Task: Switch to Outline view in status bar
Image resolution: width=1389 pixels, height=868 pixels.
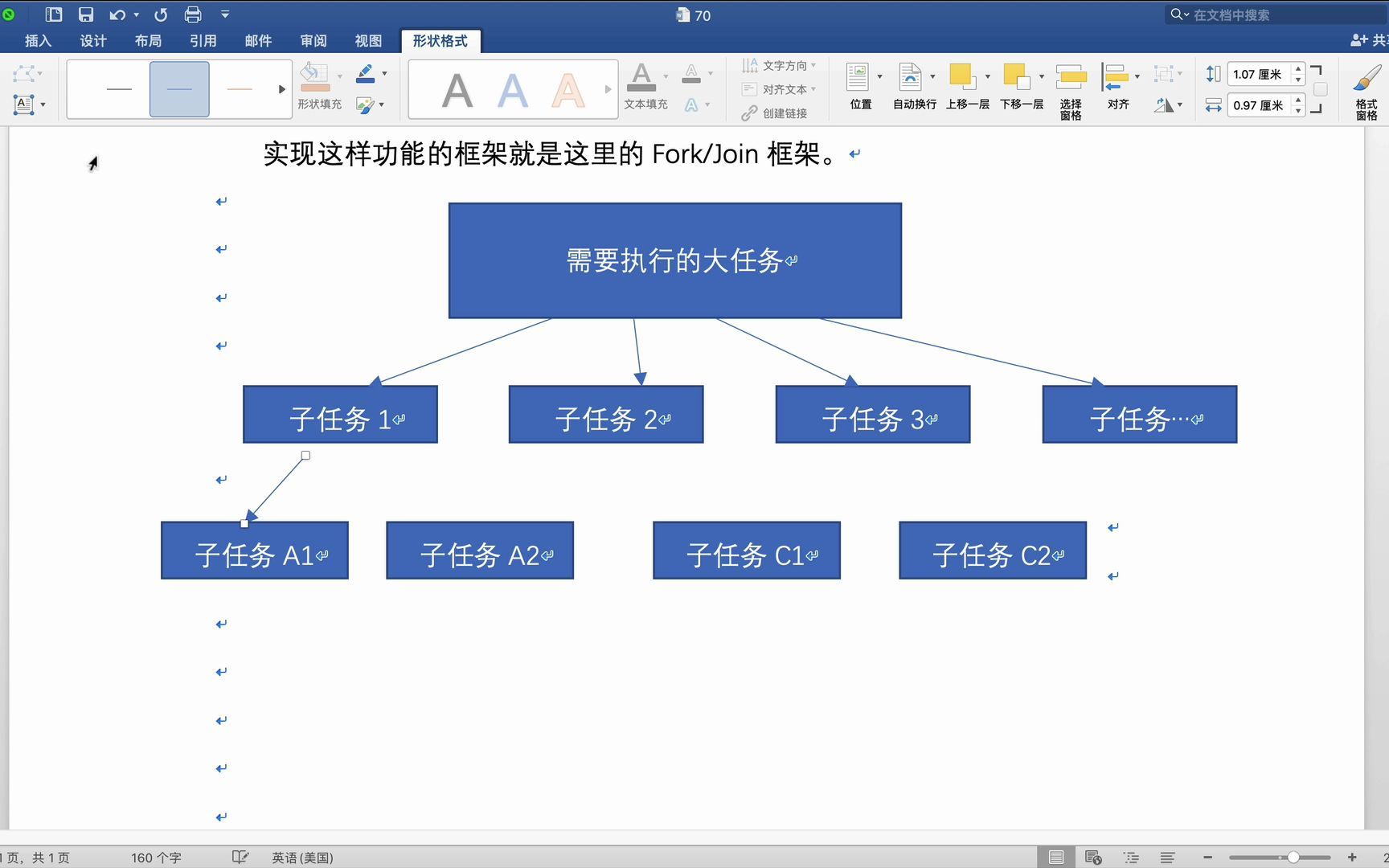Action: tap(1131, 858)
